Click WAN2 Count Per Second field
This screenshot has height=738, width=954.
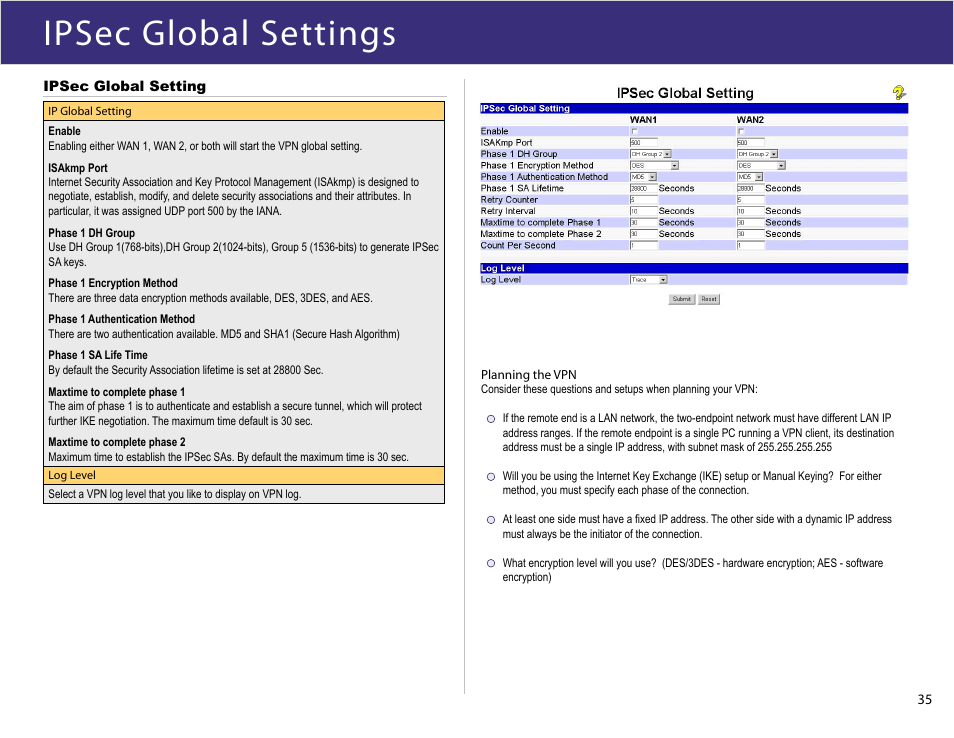751,246
